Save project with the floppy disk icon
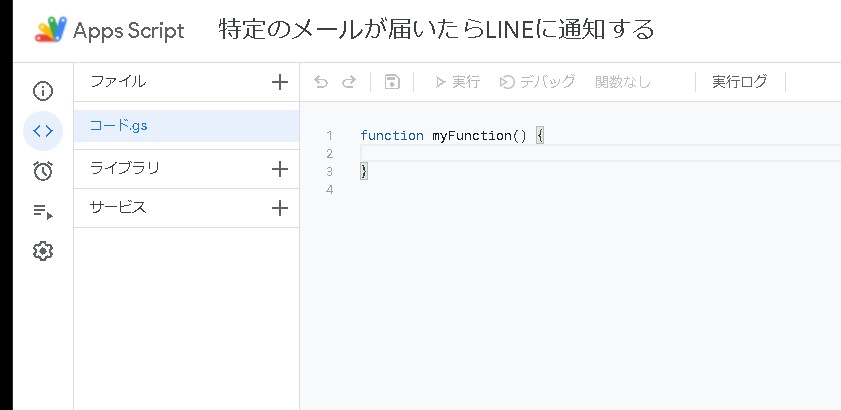The height and width of the screenshot is (410, 841). coord(392,82)
